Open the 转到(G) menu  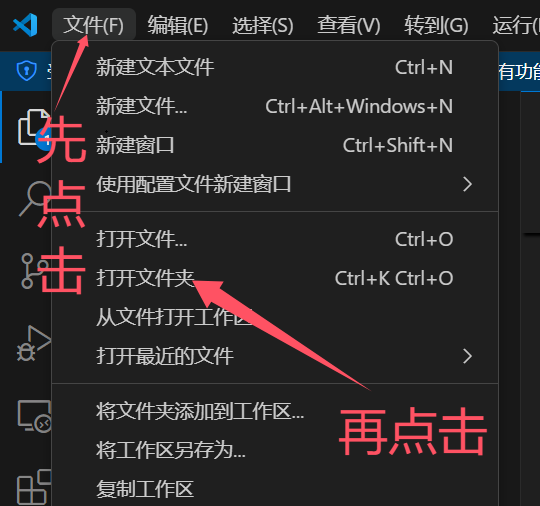(x=436, y=25)
